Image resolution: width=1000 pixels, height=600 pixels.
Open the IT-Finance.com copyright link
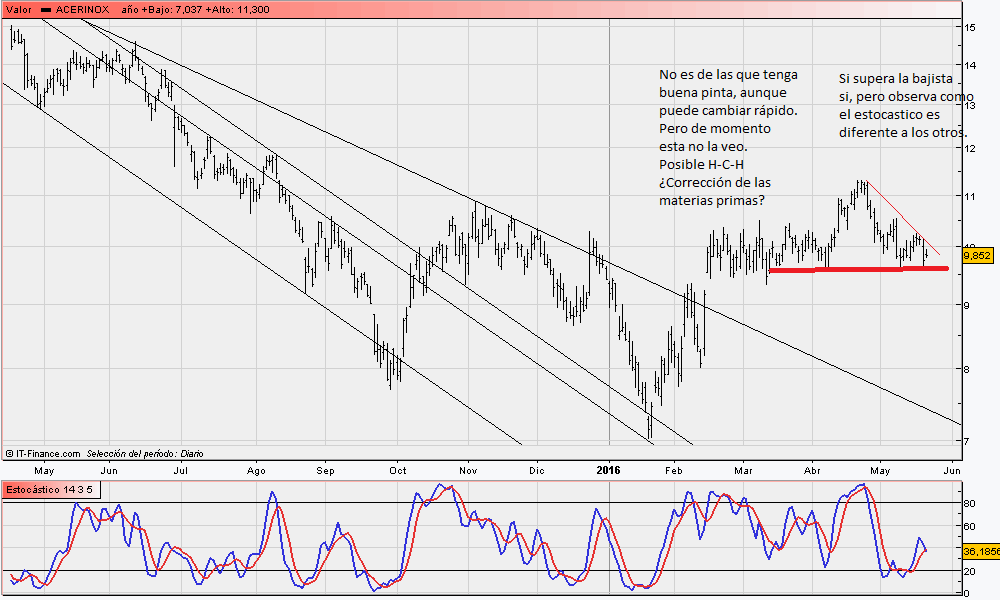[x=43, y=454]
